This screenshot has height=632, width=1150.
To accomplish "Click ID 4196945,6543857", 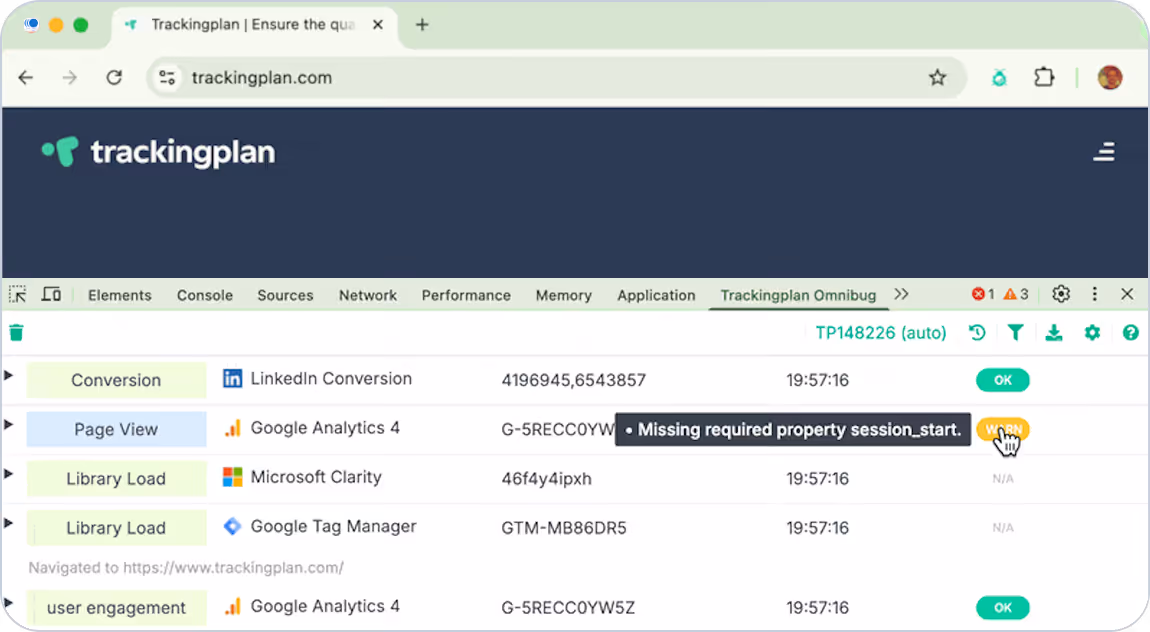I will point(574,381).
